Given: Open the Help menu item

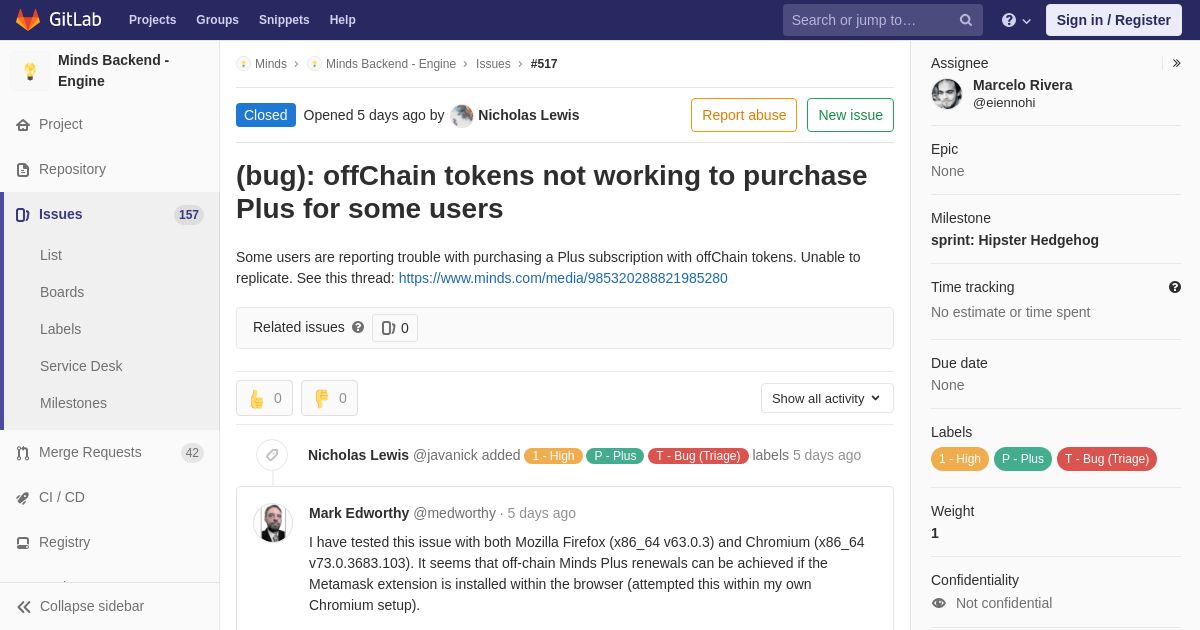Looking at the screenshot, I should 343,20.
